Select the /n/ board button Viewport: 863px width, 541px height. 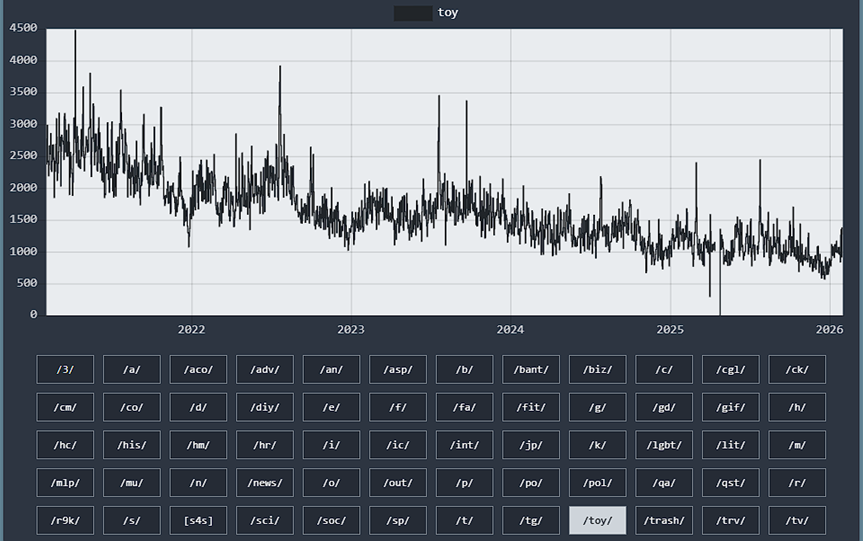click(198, 483)
